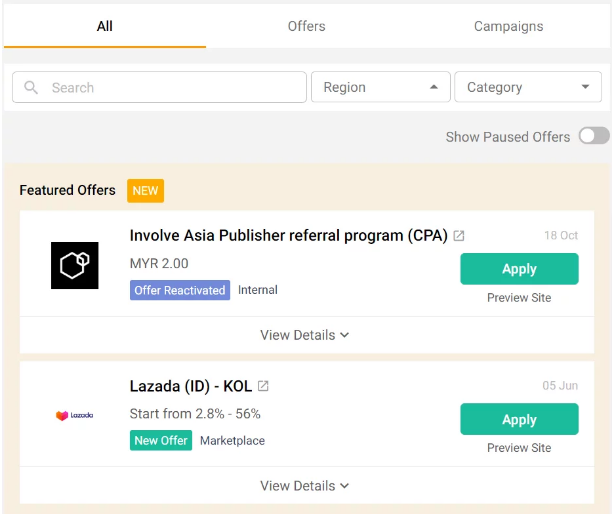612x514 pixels.
Task: Open Lazada (ID) - KOL external link icon
Action: pyautogui.click(x=263, y=386)
